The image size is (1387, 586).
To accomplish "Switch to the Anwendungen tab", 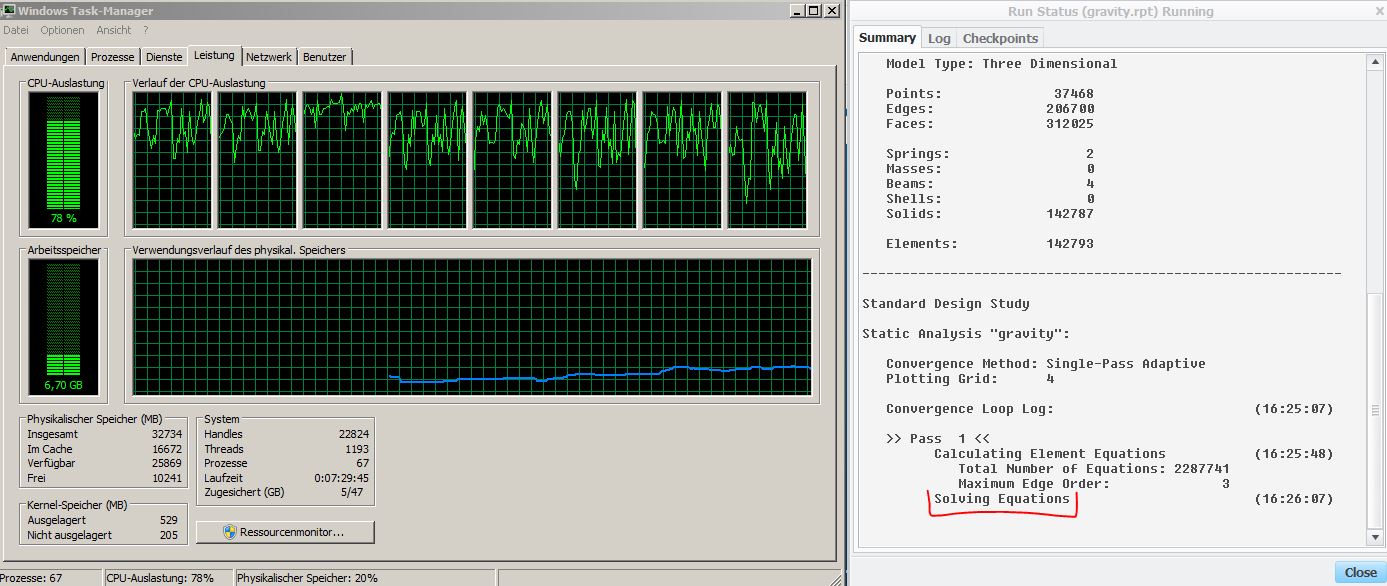I will click(x=44, y=57).
